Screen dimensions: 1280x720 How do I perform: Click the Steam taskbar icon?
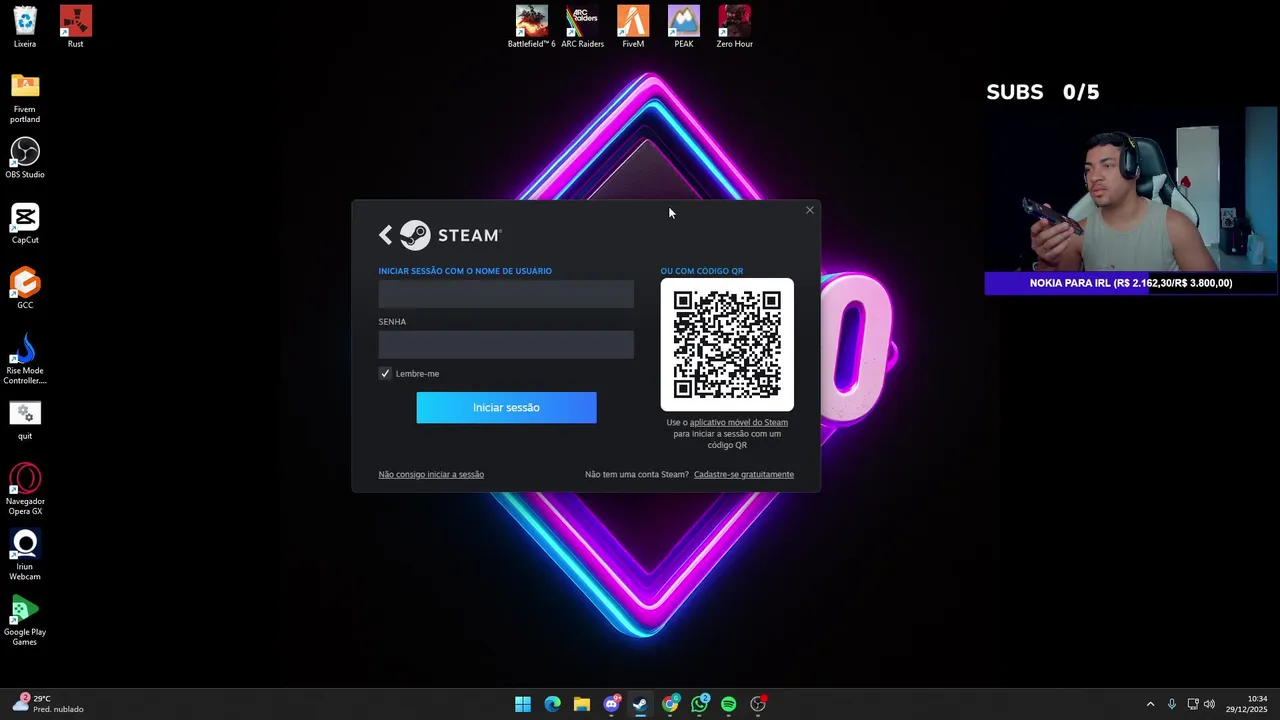(640, 704)
